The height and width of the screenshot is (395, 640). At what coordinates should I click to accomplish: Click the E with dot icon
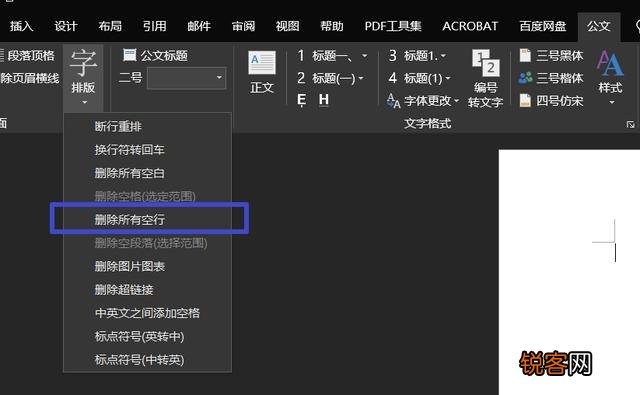pos(302,100)
